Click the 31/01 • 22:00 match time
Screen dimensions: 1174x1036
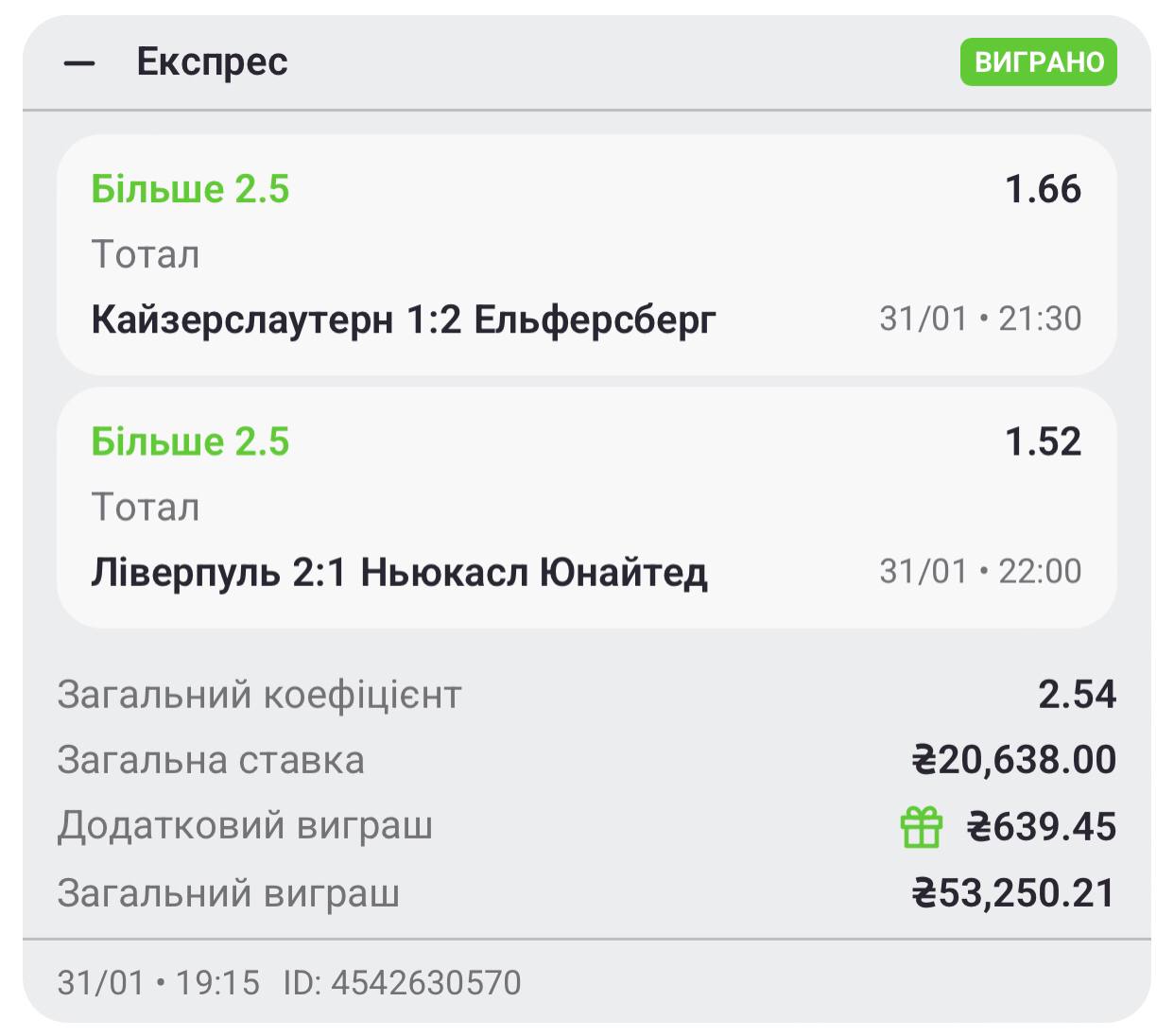coord(980,571)
